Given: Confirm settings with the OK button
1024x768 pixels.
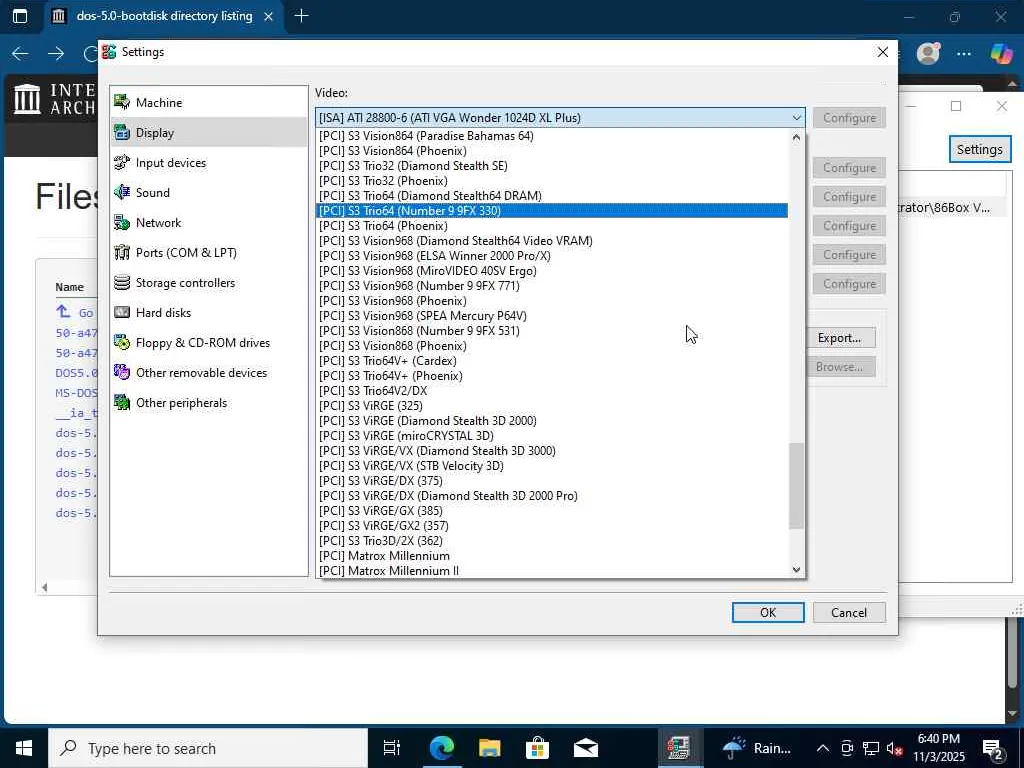Looking at the screenshot, I should pos(768,613).
